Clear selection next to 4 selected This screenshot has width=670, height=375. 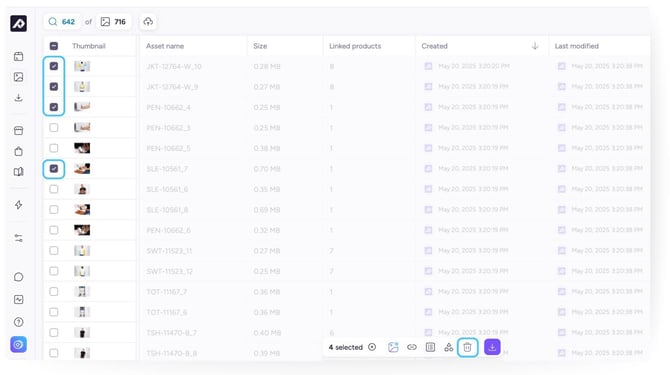coord(372,347)
